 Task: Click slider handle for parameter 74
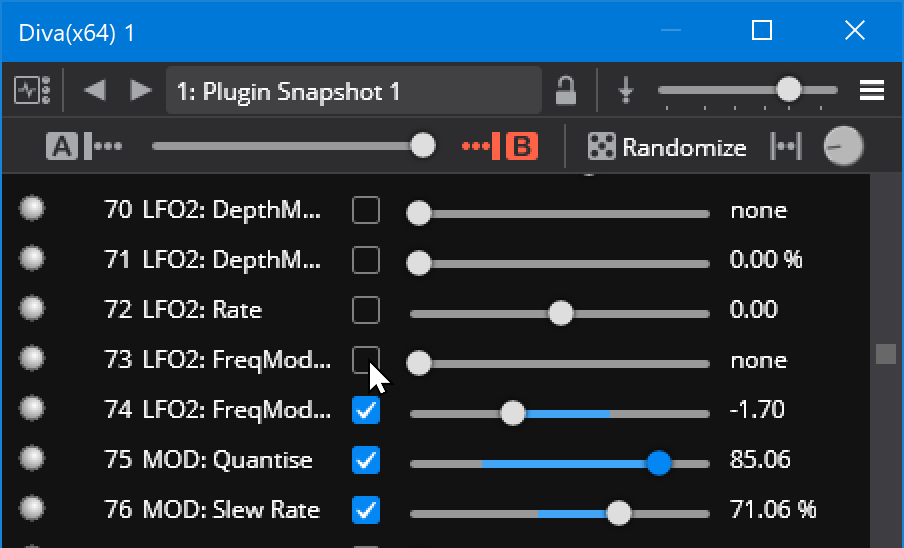pos(512,413)
